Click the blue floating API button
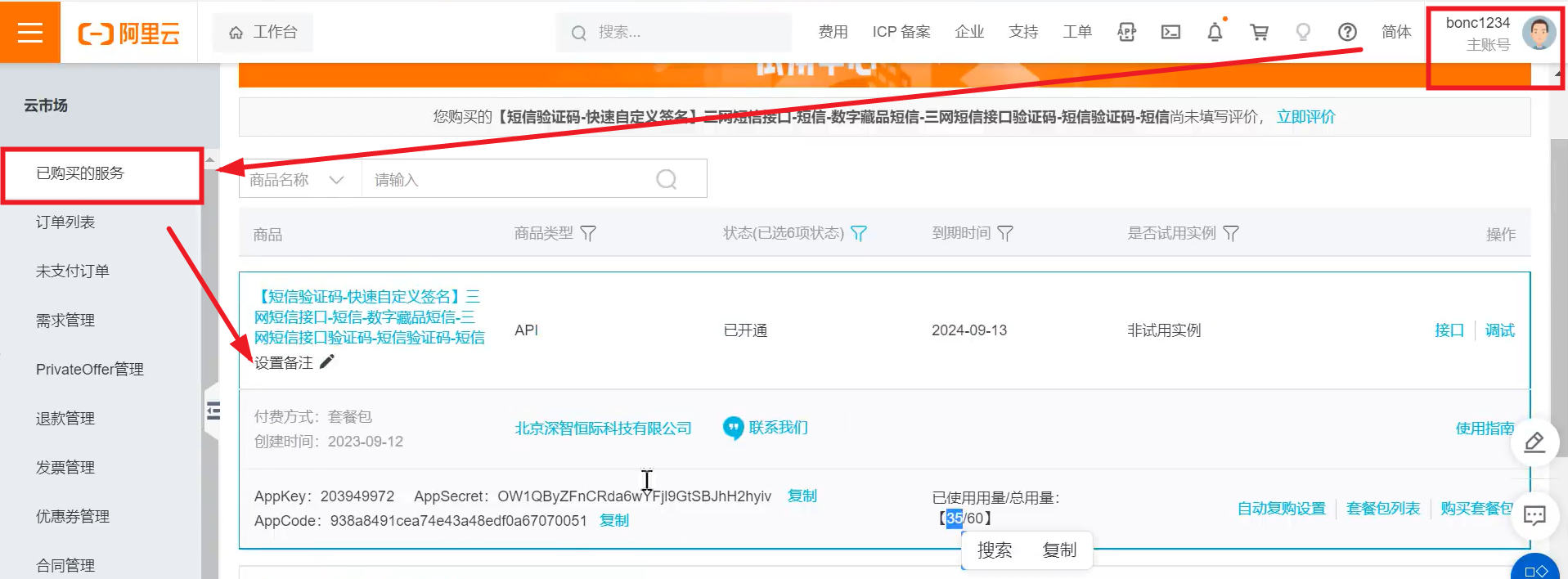Screen dimensions: 1568x579 [x=1536, y=569]
